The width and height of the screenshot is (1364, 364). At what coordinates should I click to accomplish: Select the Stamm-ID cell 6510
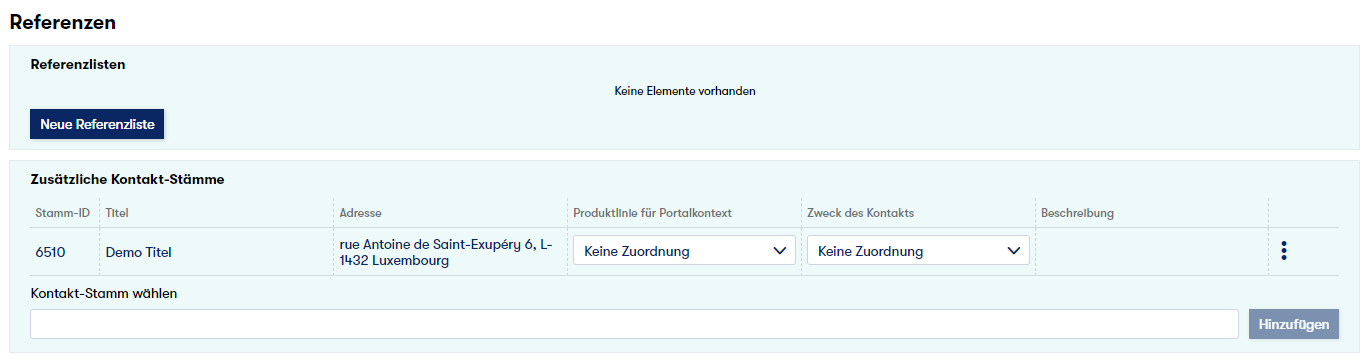[x=50, y=252]
